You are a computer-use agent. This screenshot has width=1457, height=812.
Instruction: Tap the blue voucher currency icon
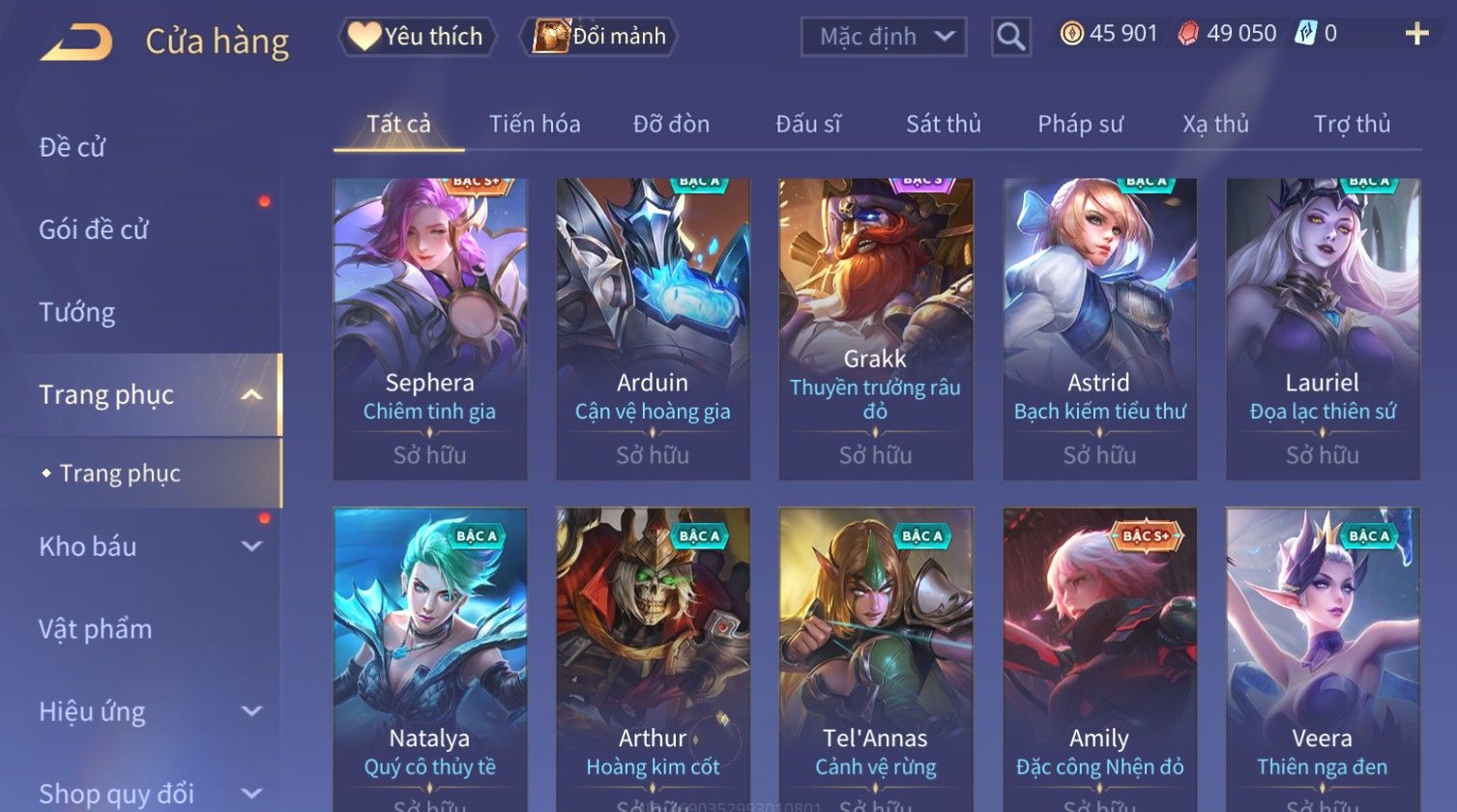(x=1305, y=34)
